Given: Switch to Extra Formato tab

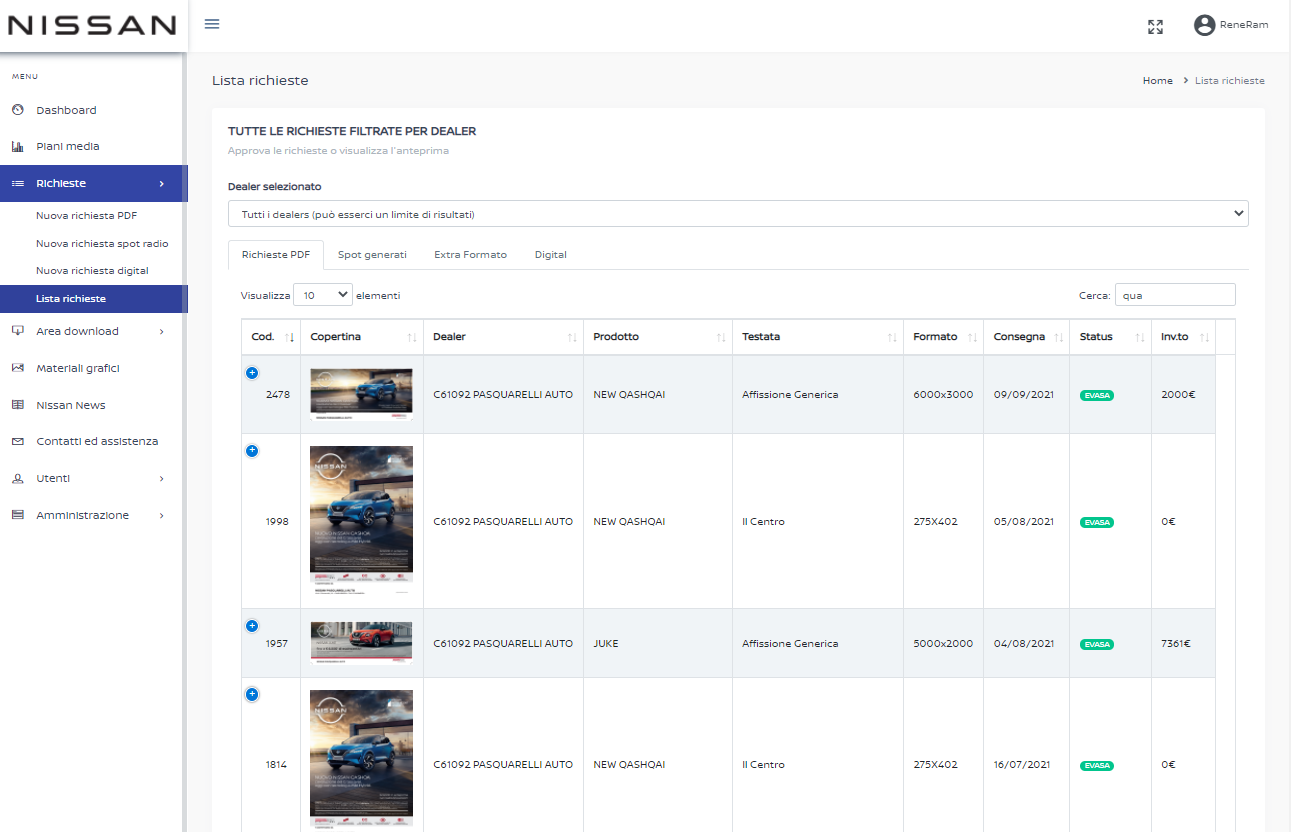Looking at the screenshot, I should (470, 255).
